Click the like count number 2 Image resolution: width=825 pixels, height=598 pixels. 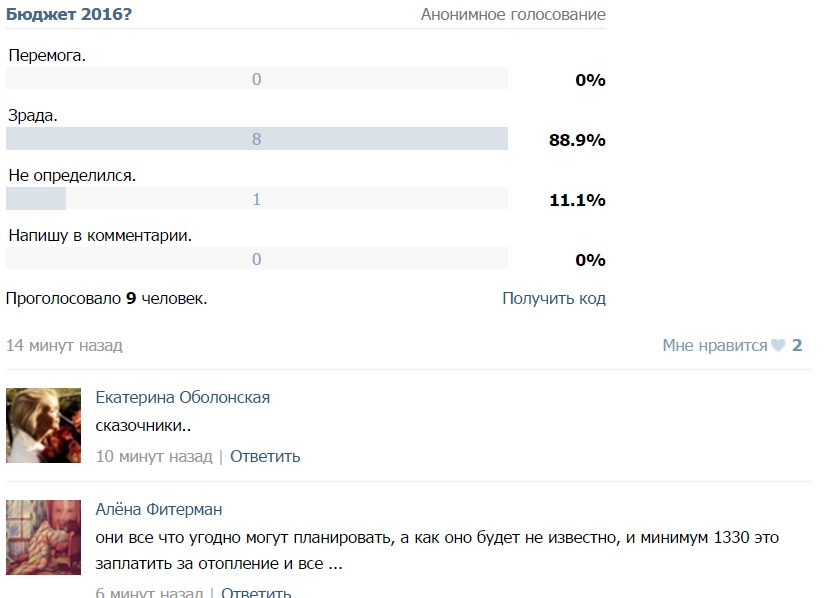(797, 346)
